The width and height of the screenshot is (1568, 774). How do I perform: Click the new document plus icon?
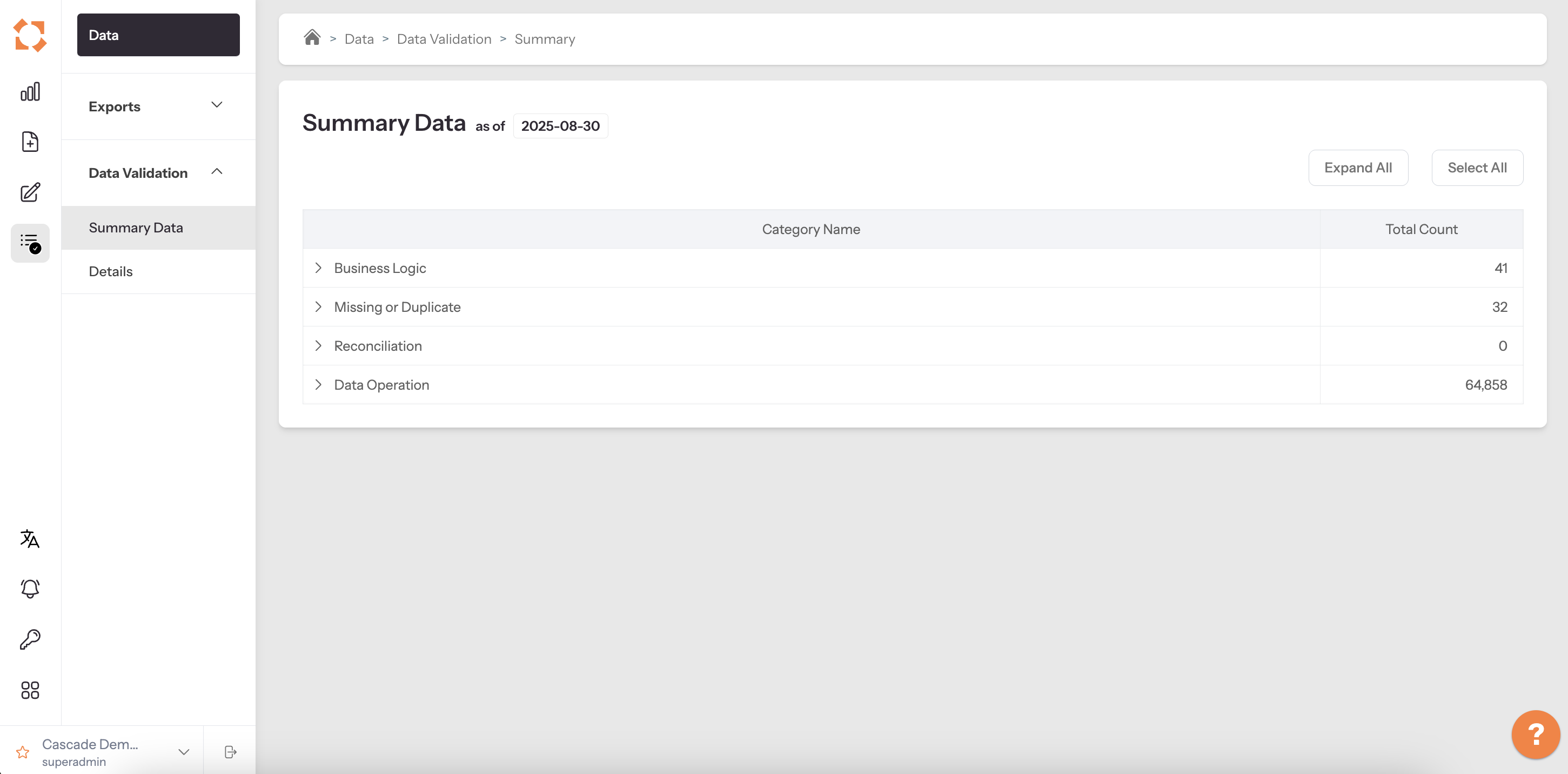coord(30,142)
